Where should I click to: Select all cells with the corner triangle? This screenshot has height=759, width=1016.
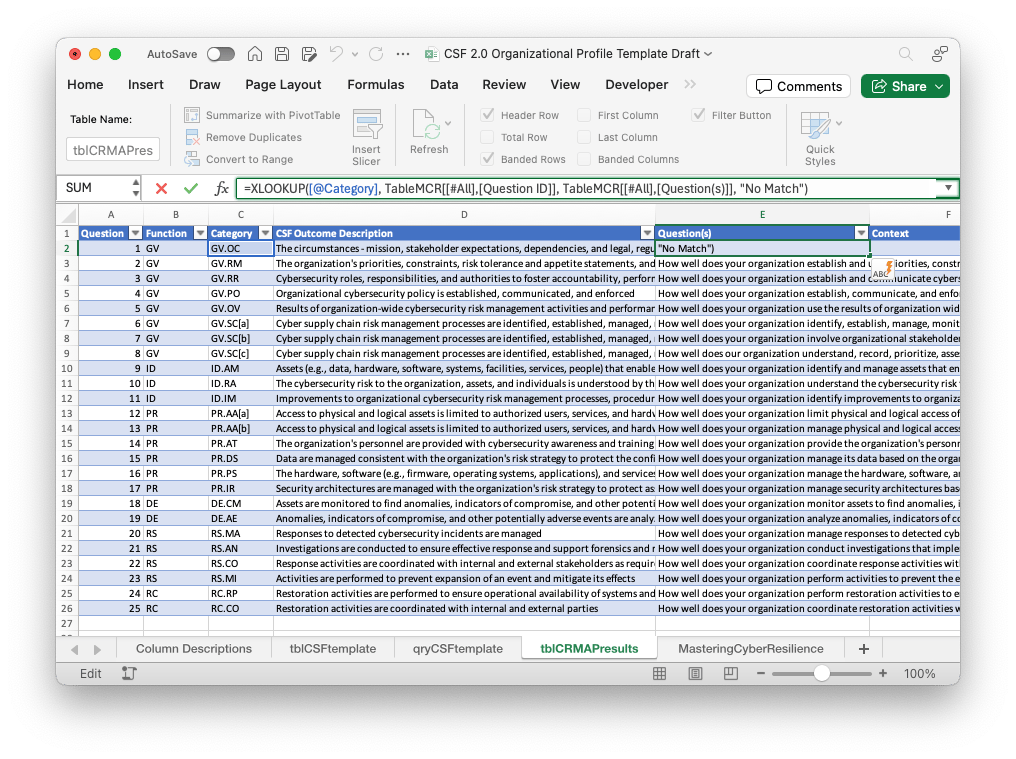(x=67, y=215)
